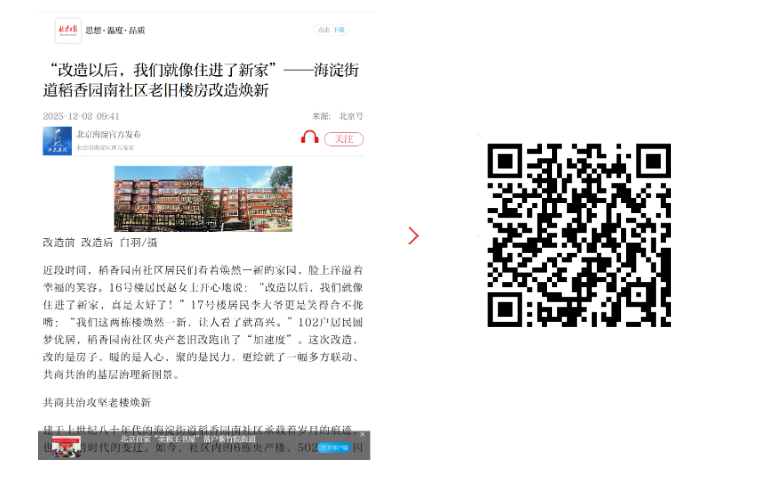Follow the account with the 关注 button
761x496 pixels.
(343, 139)
